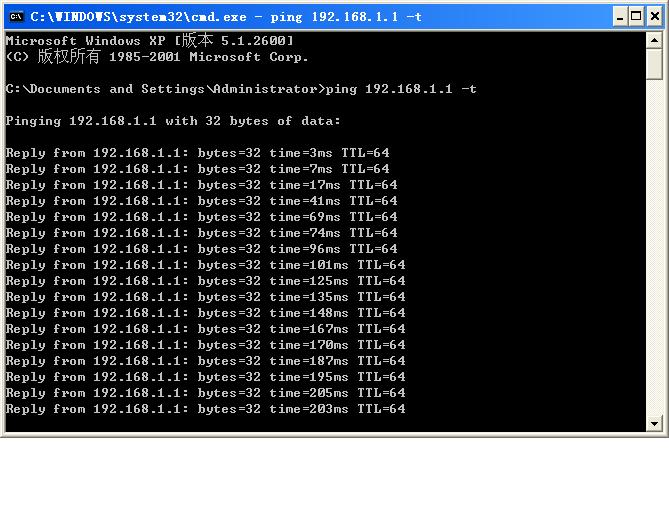Select the reply line with time=3ms

pos(198,153)
